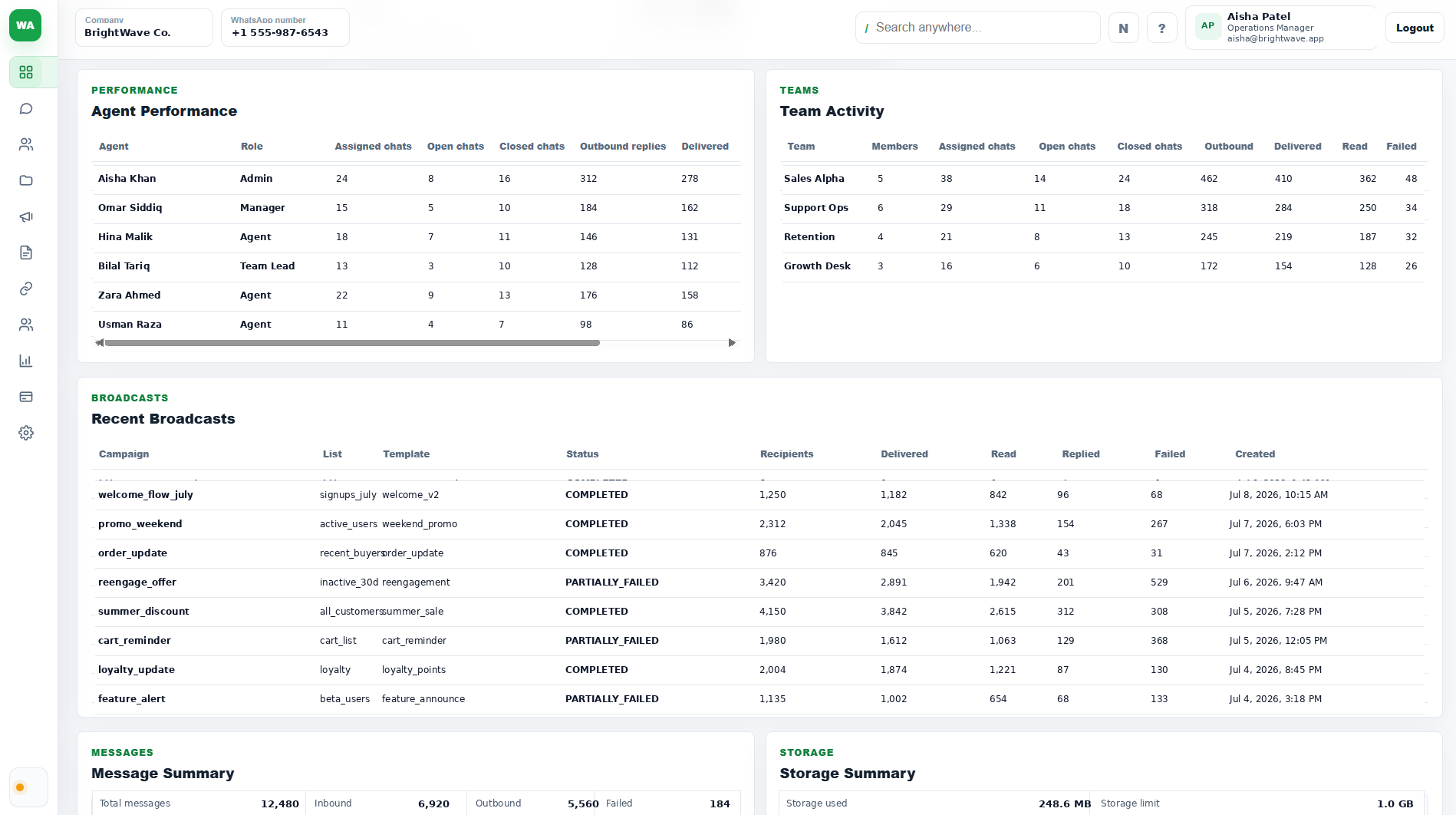Click the Logout button

[1415, 28]
